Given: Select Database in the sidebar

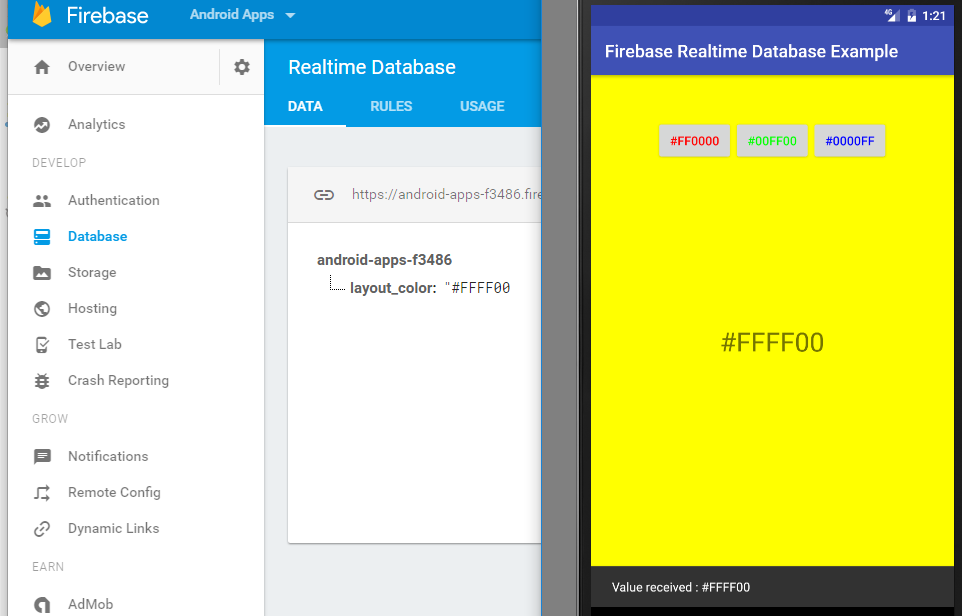Looking at the screenshot, I should (98, 236).
